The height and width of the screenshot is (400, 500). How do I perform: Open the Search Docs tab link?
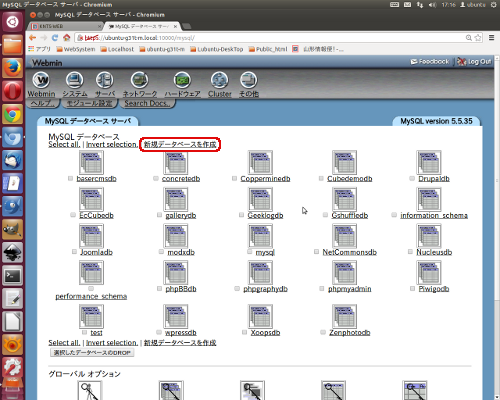point(147,103)
